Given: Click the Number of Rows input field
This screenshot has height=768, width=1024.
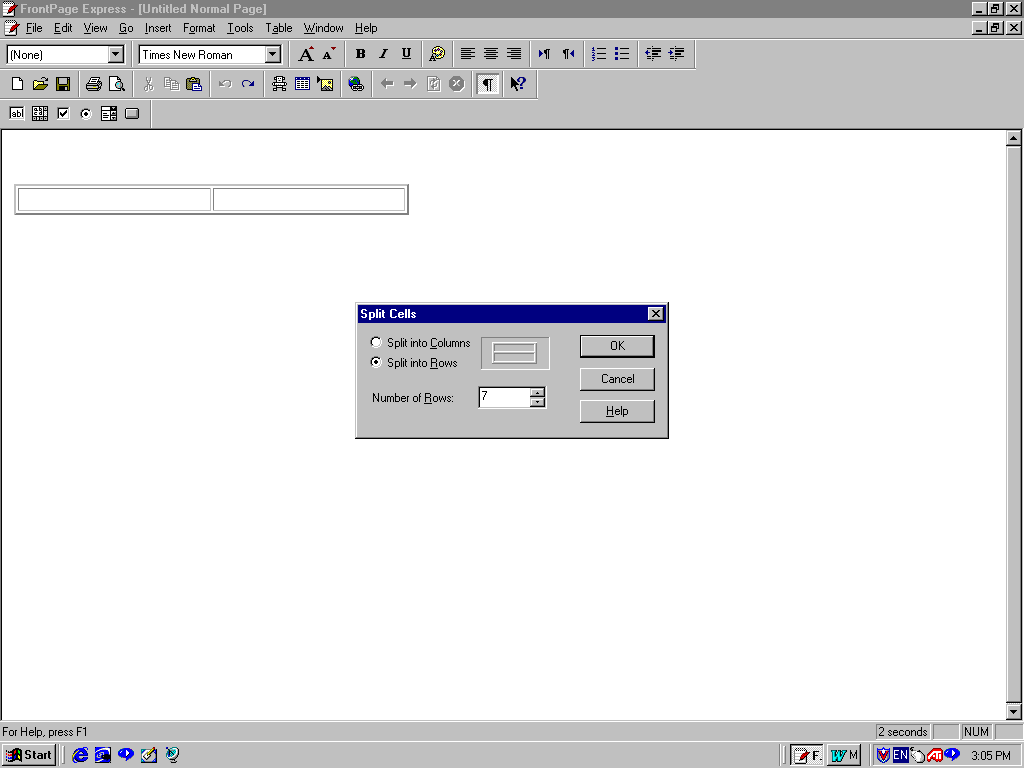Looking at the screenshot, I should click(x=503, y=397).
